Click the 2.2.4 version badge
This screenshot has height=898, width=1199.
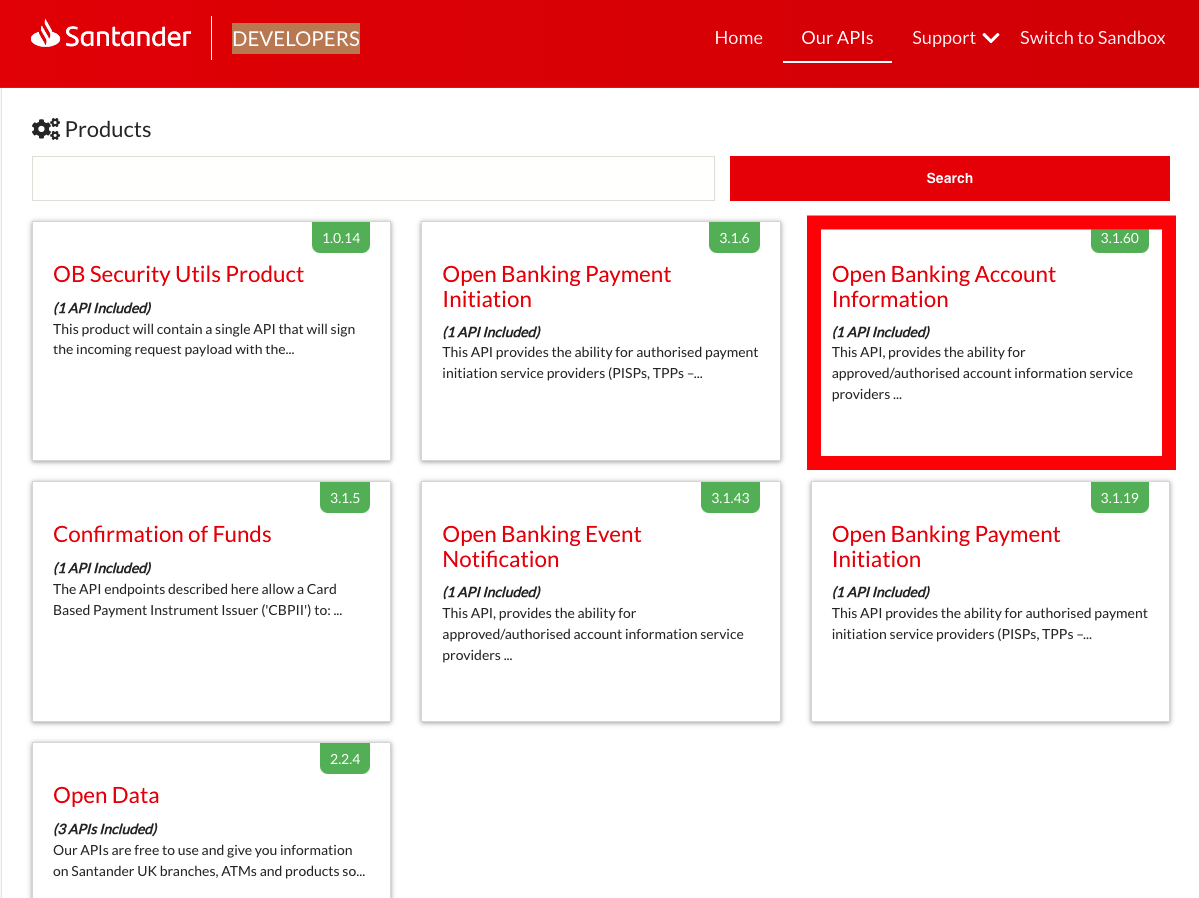point(345,759)
